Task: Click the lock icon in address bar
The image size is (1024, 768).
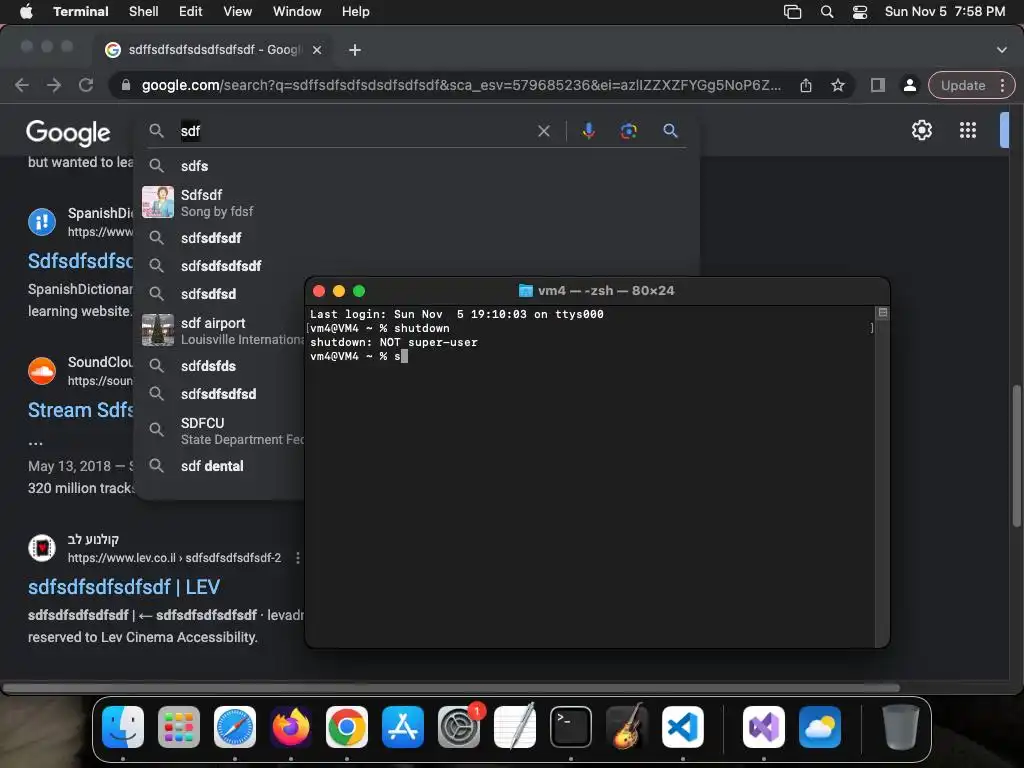Action: click(x=126, y=86)
